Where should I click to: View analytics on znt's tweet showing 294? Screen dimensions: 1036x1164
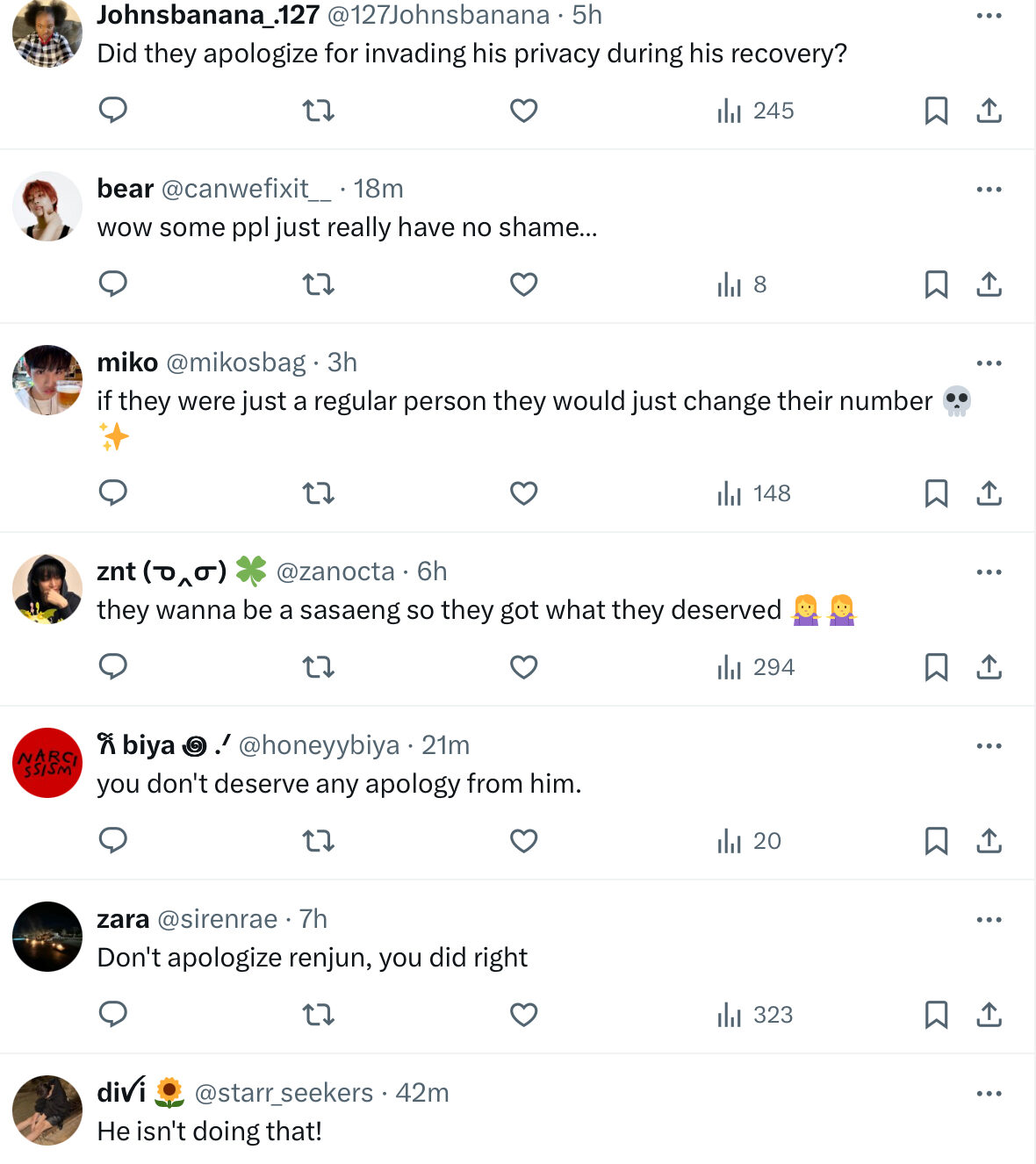(755, 667)
